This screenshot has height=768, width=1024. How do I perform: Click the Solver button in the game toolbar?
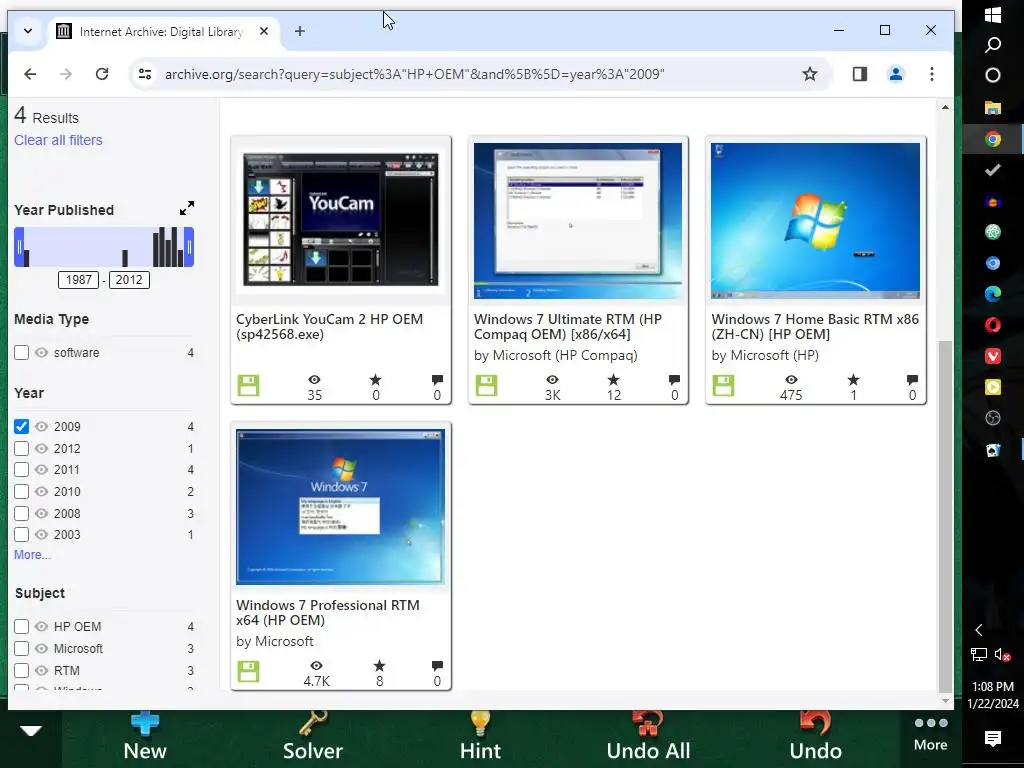[313, 737]
